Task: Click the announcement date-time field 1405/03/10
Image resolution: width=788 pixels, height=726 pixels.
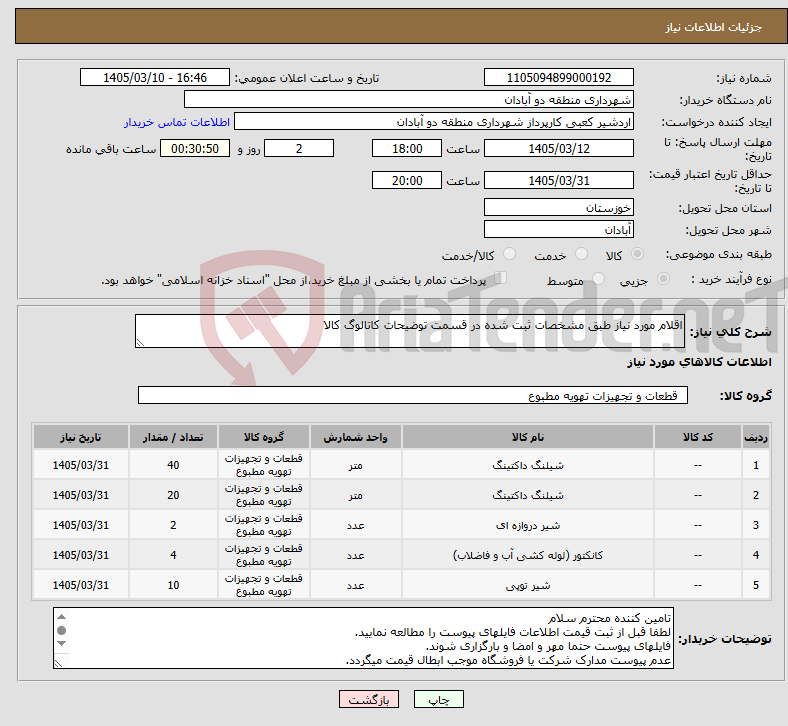Action: point(155,78)
